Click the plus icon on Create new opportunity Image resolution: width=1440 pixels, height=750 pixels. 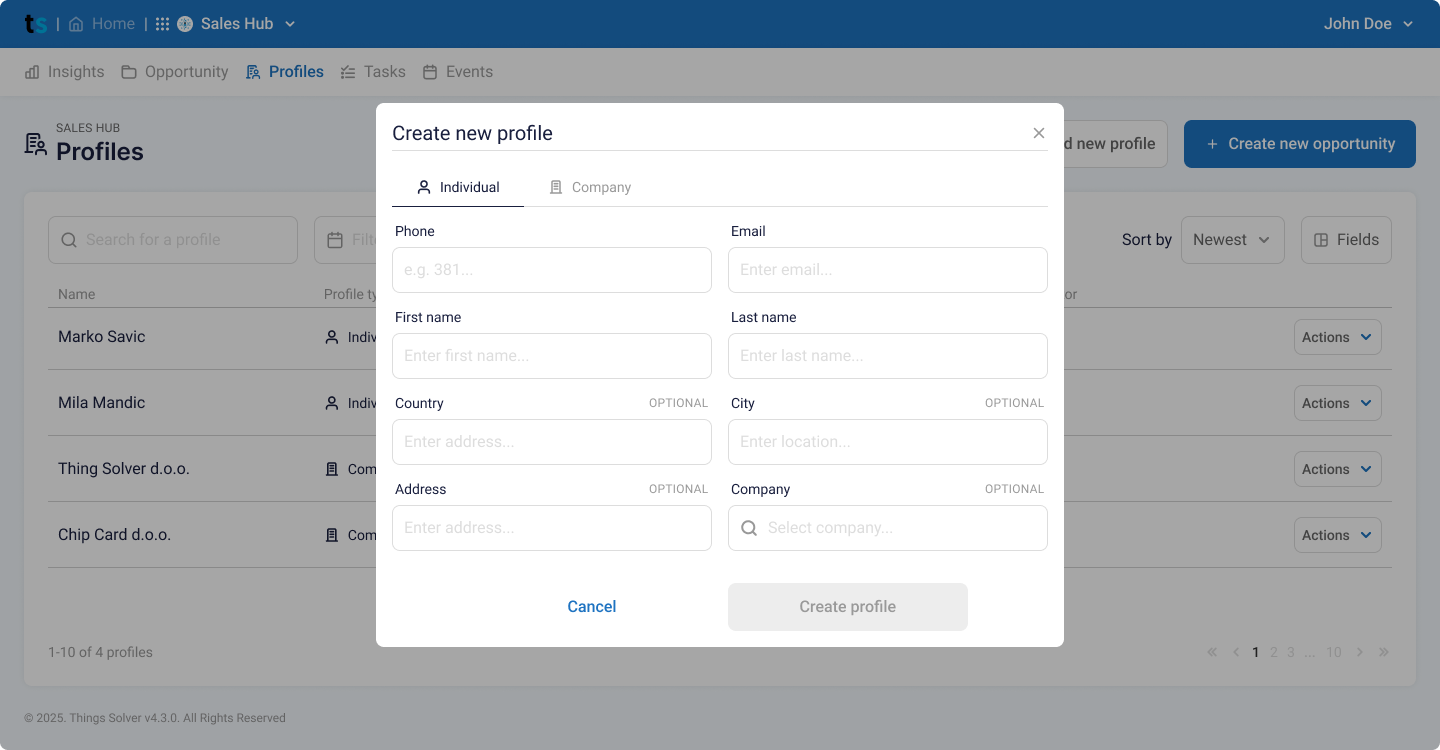tap(1212, 144)
